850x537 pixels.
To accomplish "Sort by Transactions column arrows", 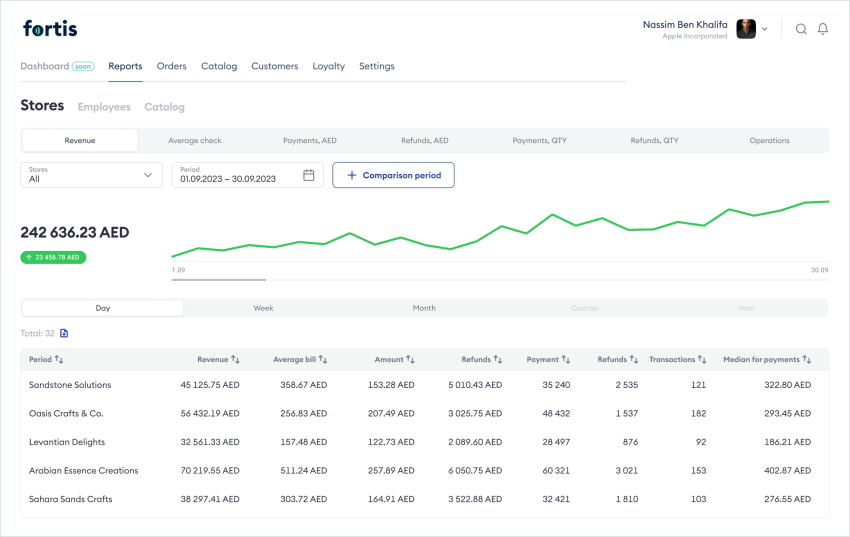I will [702, 359].
